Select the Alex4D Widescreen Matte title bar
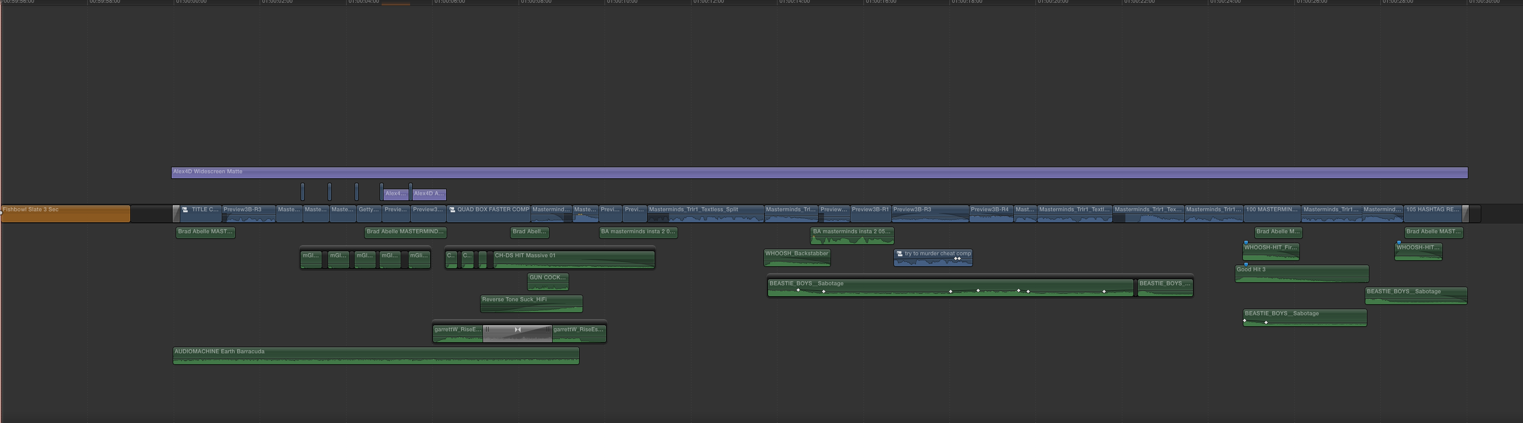This screenshot has height=423, width=1523. [x=818, y=172]
